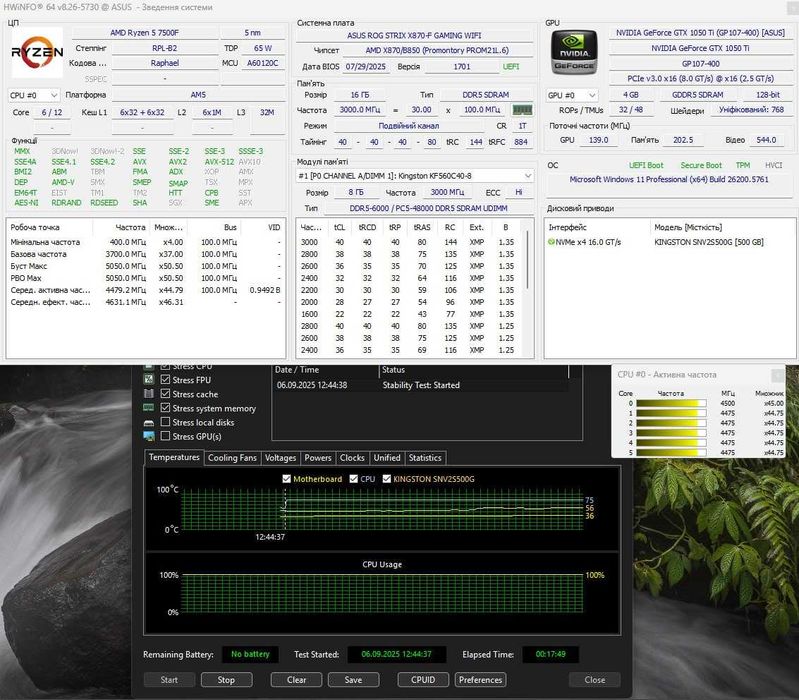
Task: Toggle the Stress FPU checkbox
Action: [165, 380]
